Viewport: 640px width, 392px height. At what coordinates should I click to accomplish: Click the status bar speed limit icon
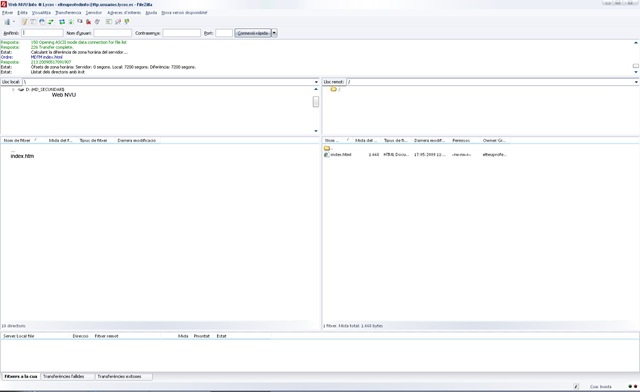(576, 386)
